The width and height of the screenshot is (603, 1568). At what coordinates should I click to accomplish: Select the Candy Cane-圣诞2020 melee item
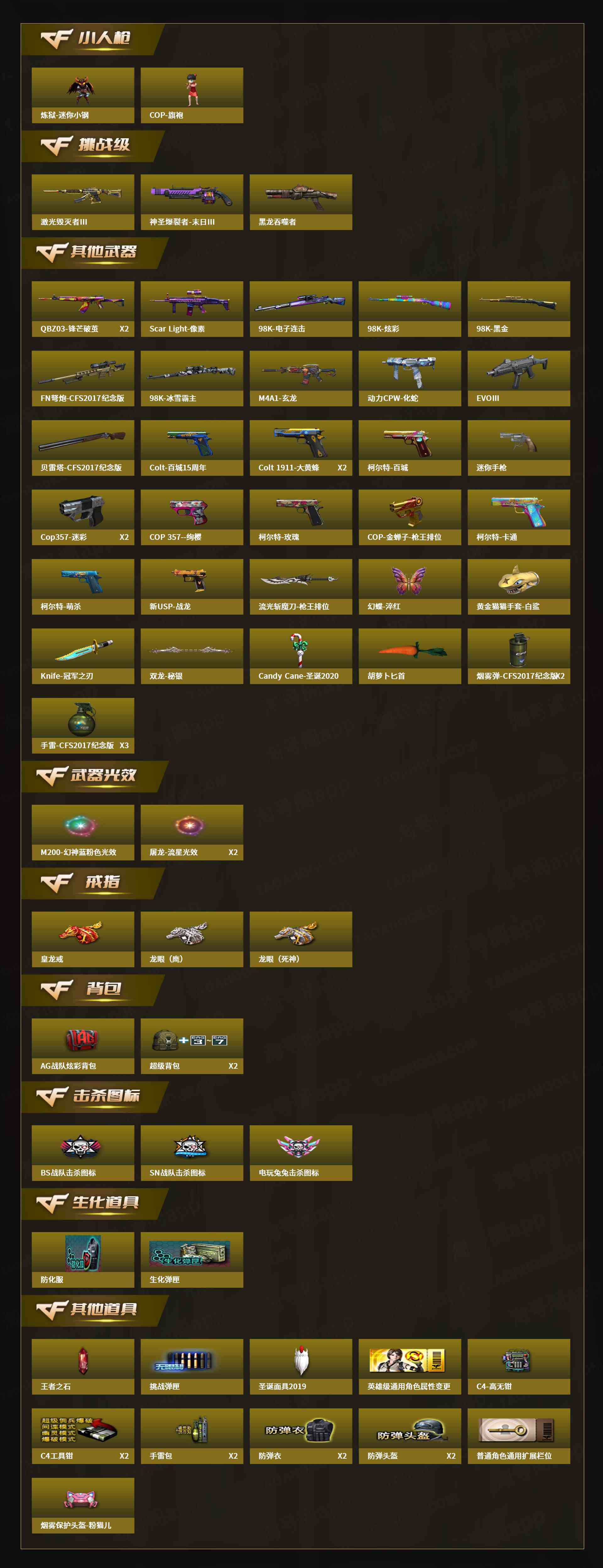click(x=301, y=656)
